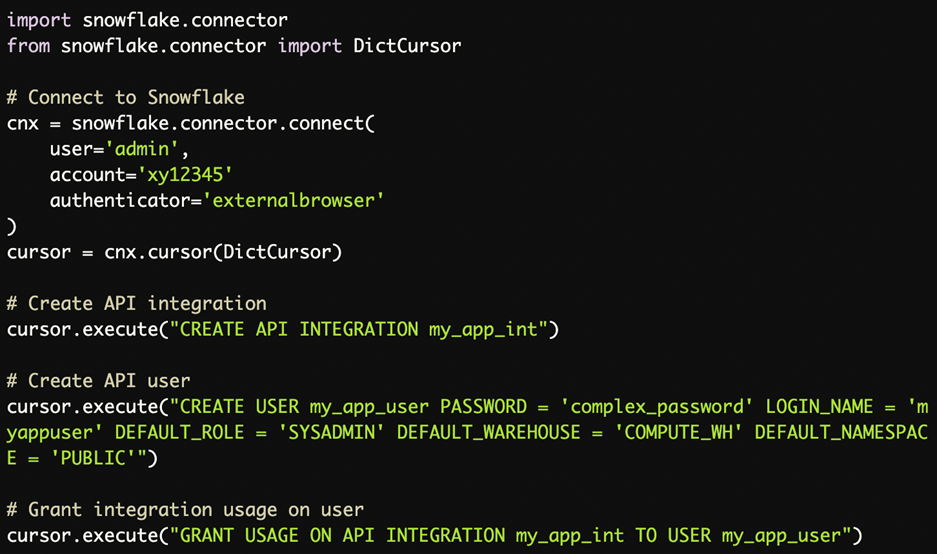The height and width of the screenshot is (554, 937).
Task: Click the 'xy12345' account string
Action: (x=185, y=175)
